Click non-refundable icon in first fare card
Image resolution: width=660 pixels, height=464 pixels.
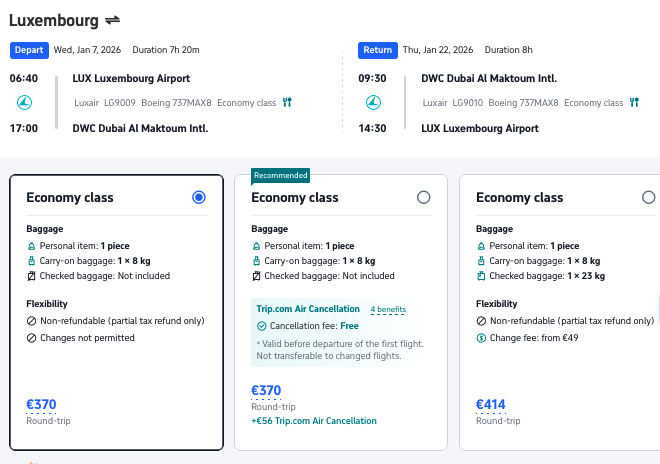31,321
